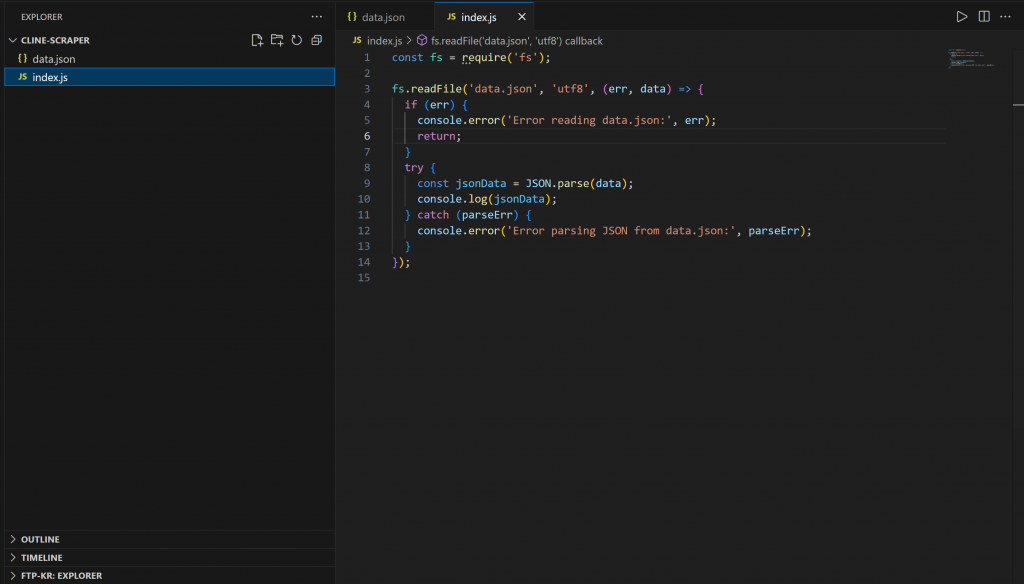1024x584 pixels.
Task: Expand the Outline panel
Action: pyautogui.click(x=40, y=540)
